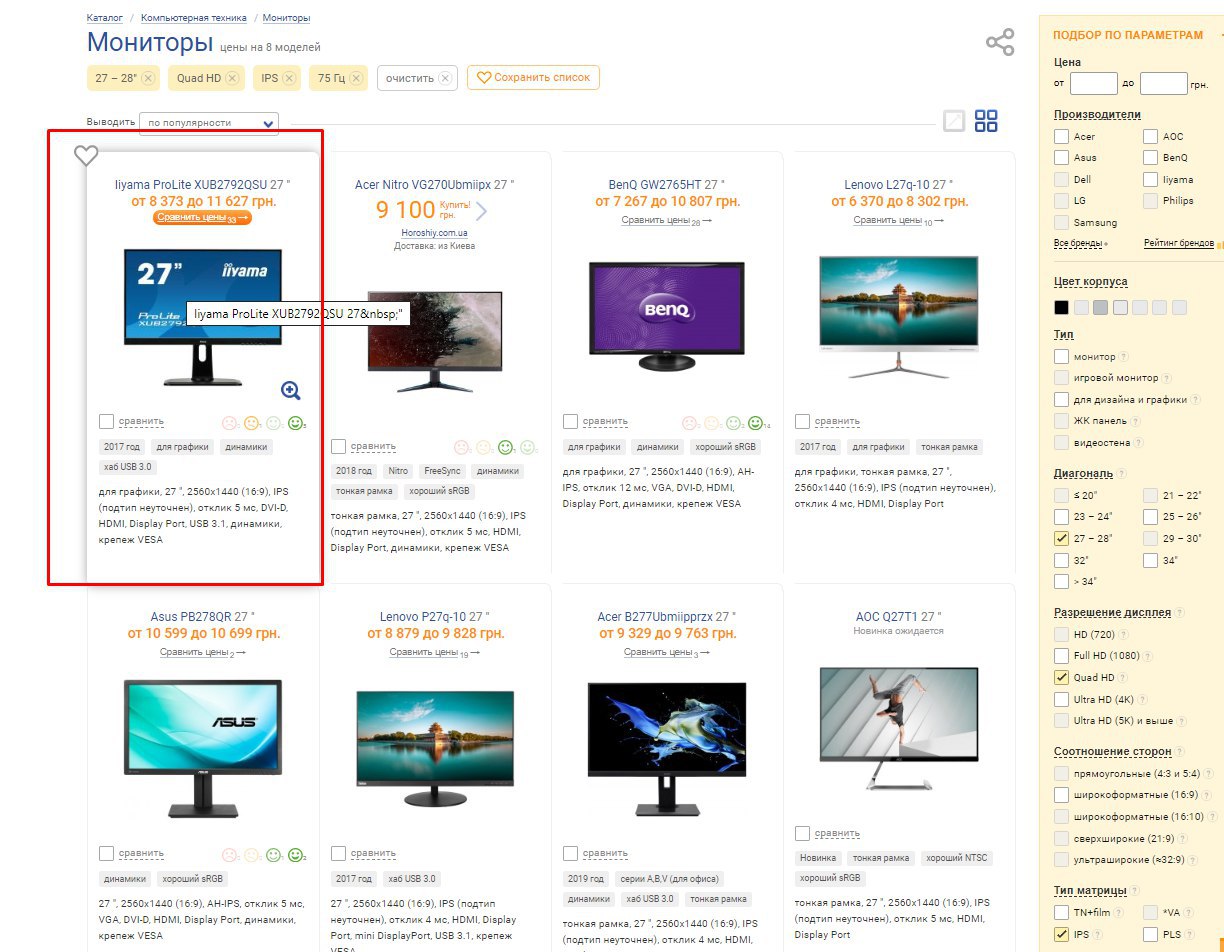
Task: Expand the Производители filter section
Action: click(x=1097, y=114)
